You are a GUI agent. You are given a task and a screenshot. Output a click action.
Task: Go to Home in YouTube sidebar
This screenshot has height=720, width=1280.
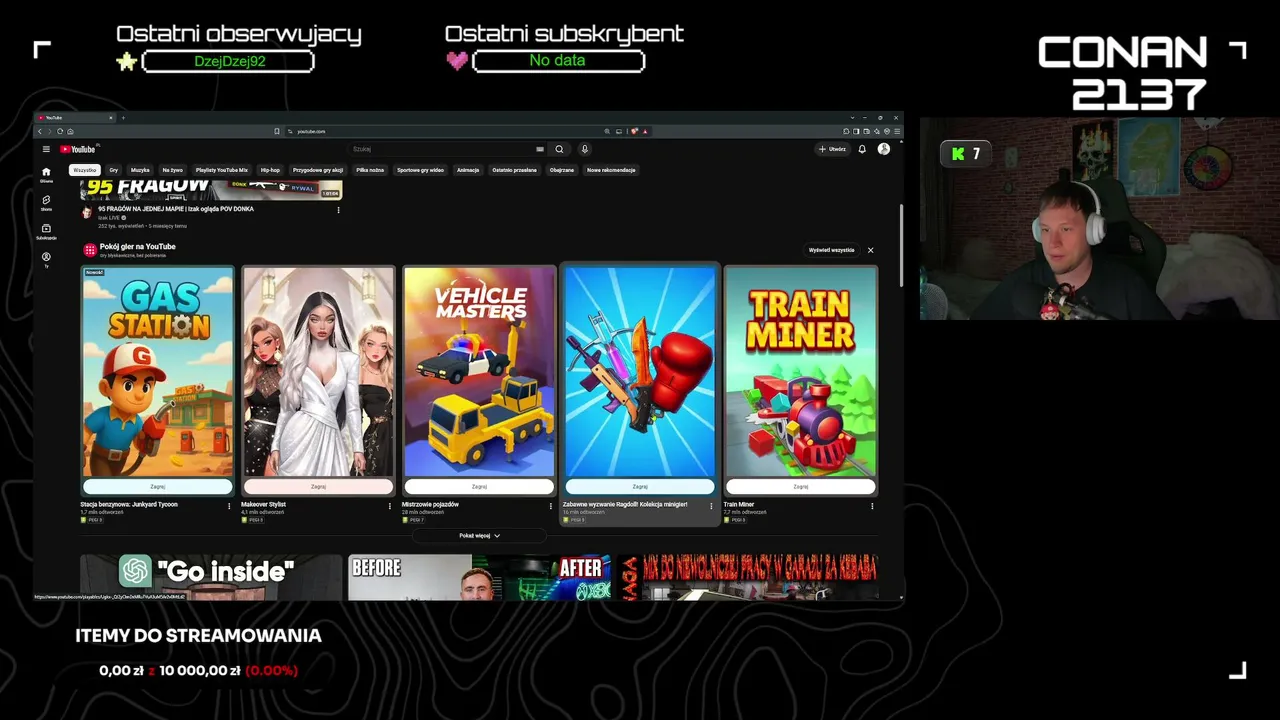coord(46,175)
